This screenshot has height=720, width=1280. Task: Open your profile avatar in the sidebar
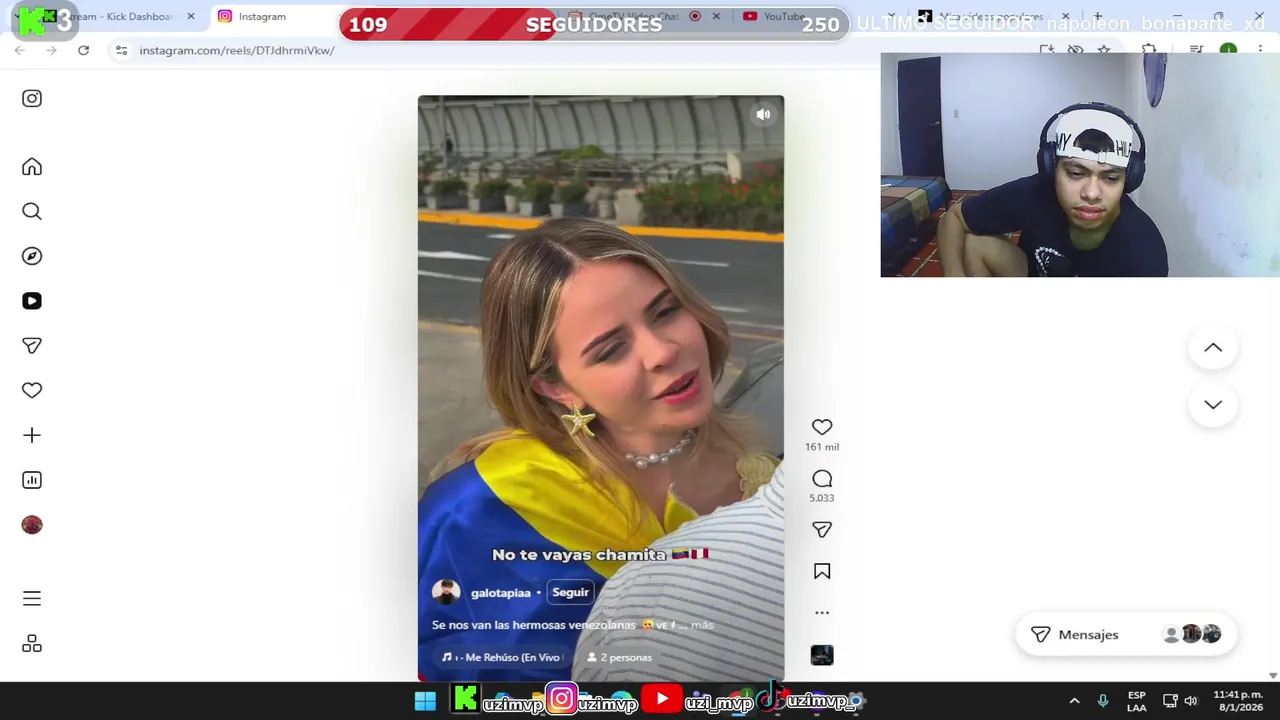click(32, 525)
